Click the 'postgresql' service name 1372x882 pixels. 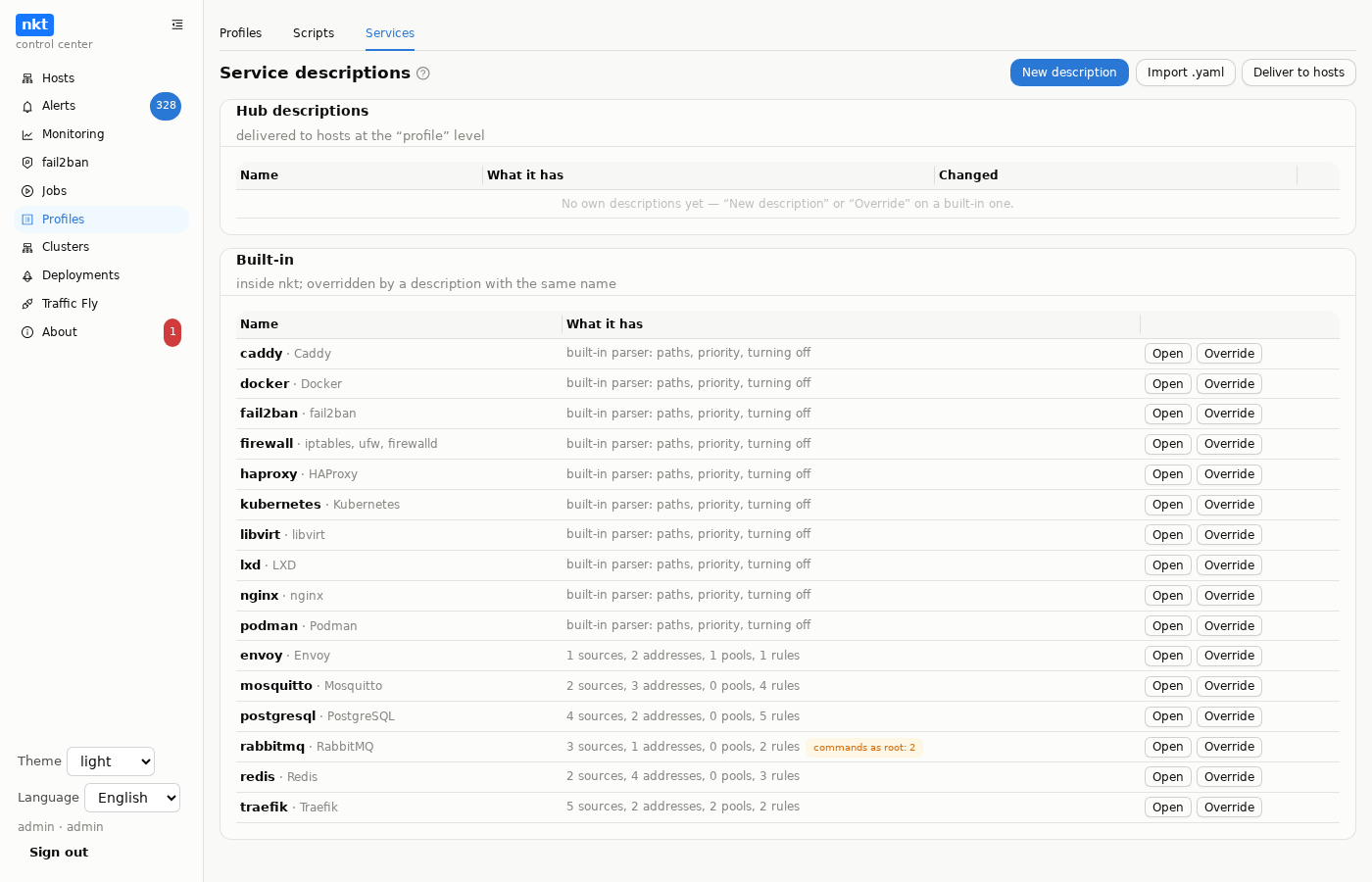pyautogui.click(x=278, y=716)
